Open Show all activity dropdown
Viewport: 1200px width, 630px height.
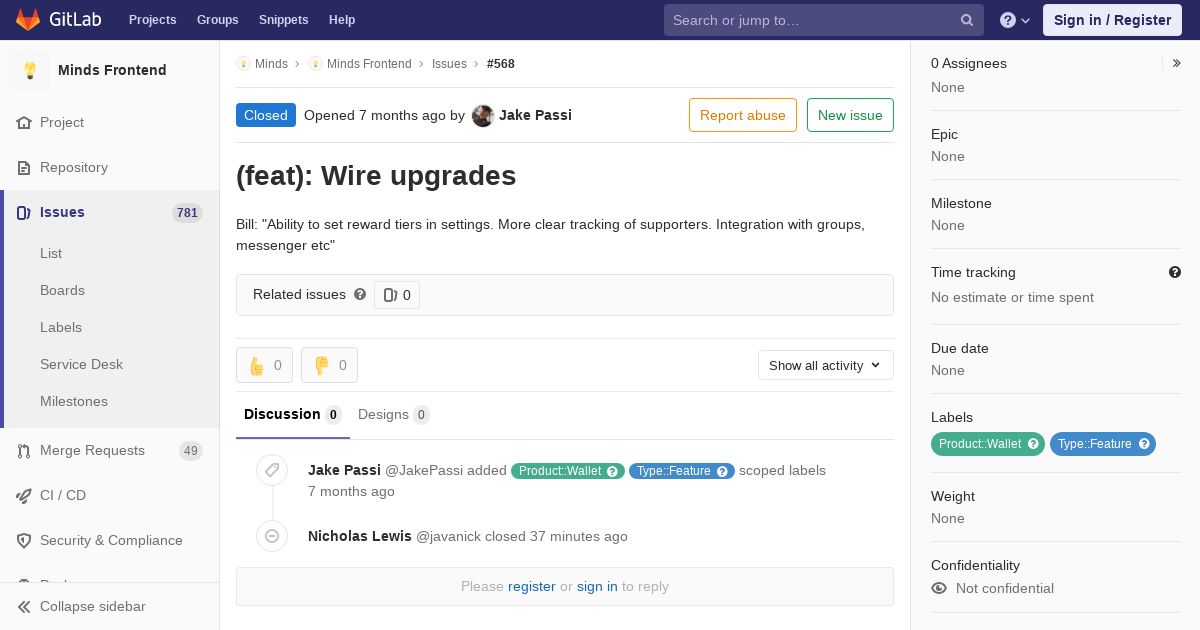pyautogui.click(x=825, y=365)
